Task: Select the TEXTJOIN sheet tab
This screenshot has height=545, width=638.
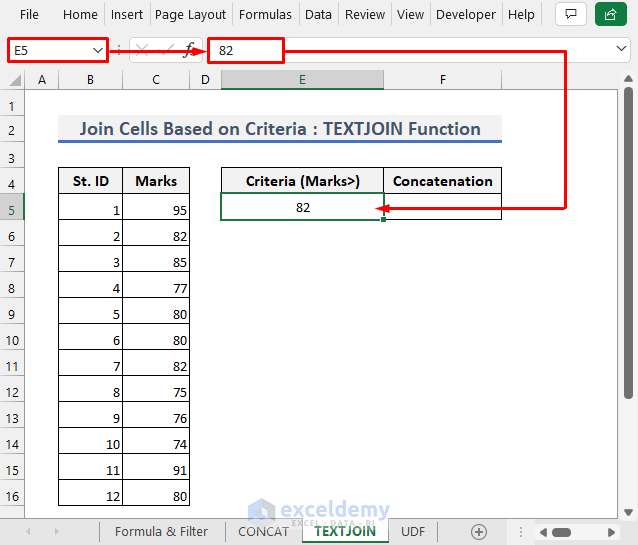Action: tap(345, 531)
